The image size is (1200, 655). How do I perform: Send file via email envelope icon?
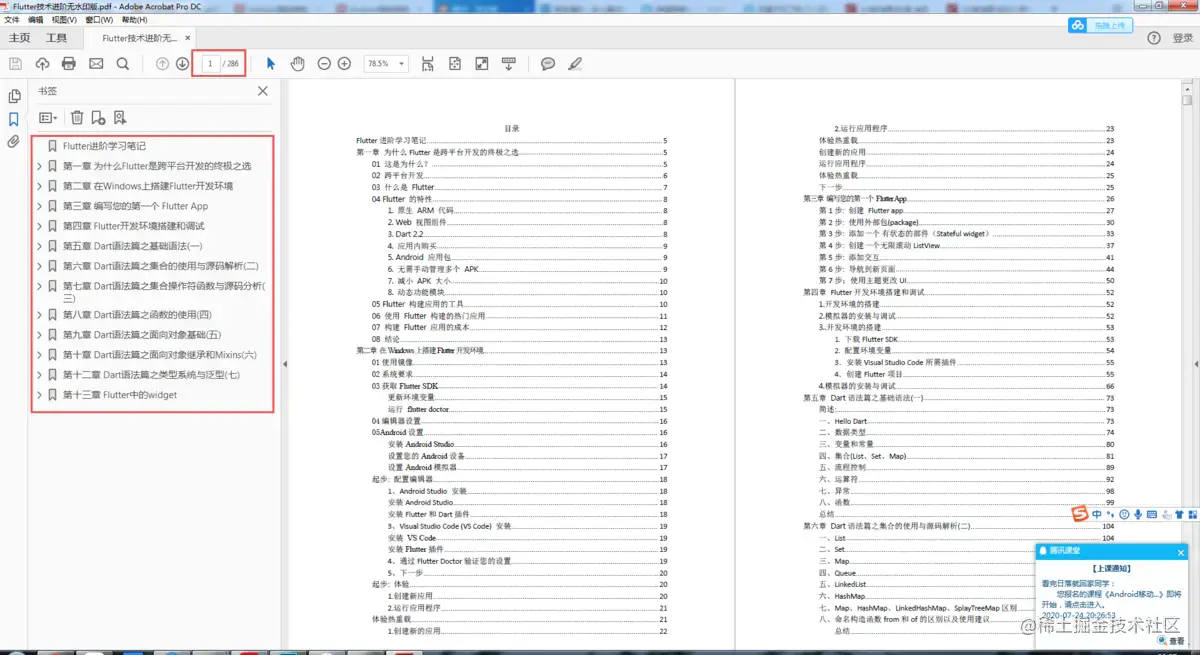[x=96, y=64]
